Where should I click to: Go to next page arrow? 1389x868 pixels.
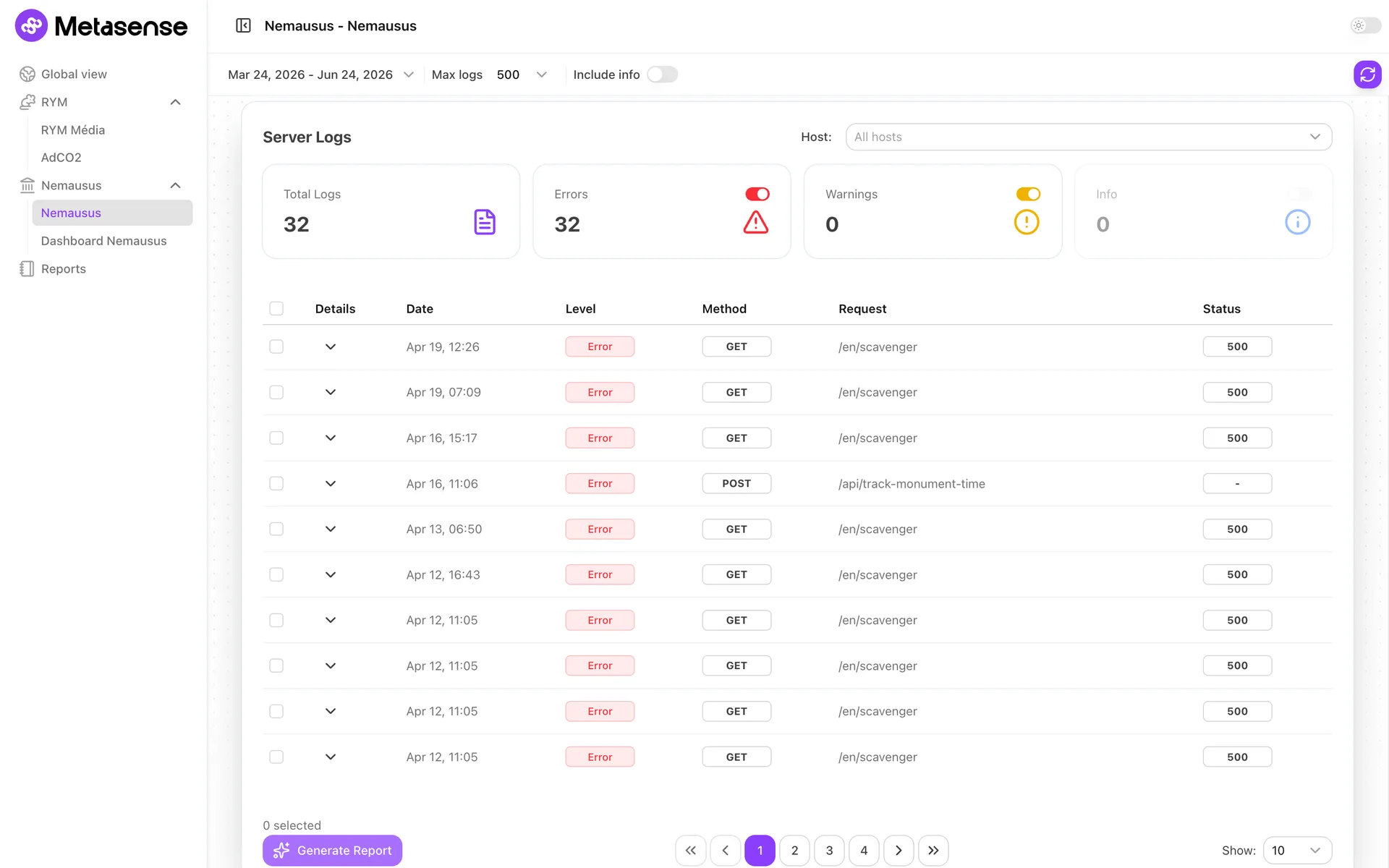coord(899,851)
